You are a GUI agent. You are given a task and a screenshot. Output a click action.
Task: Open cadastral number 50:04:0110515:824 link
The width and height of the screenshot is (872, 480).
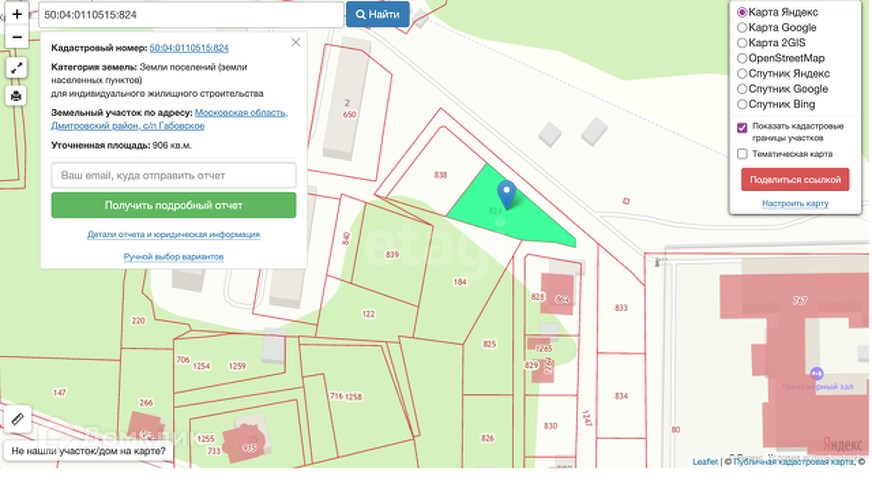pyautogui.click(x=189, y=48)
